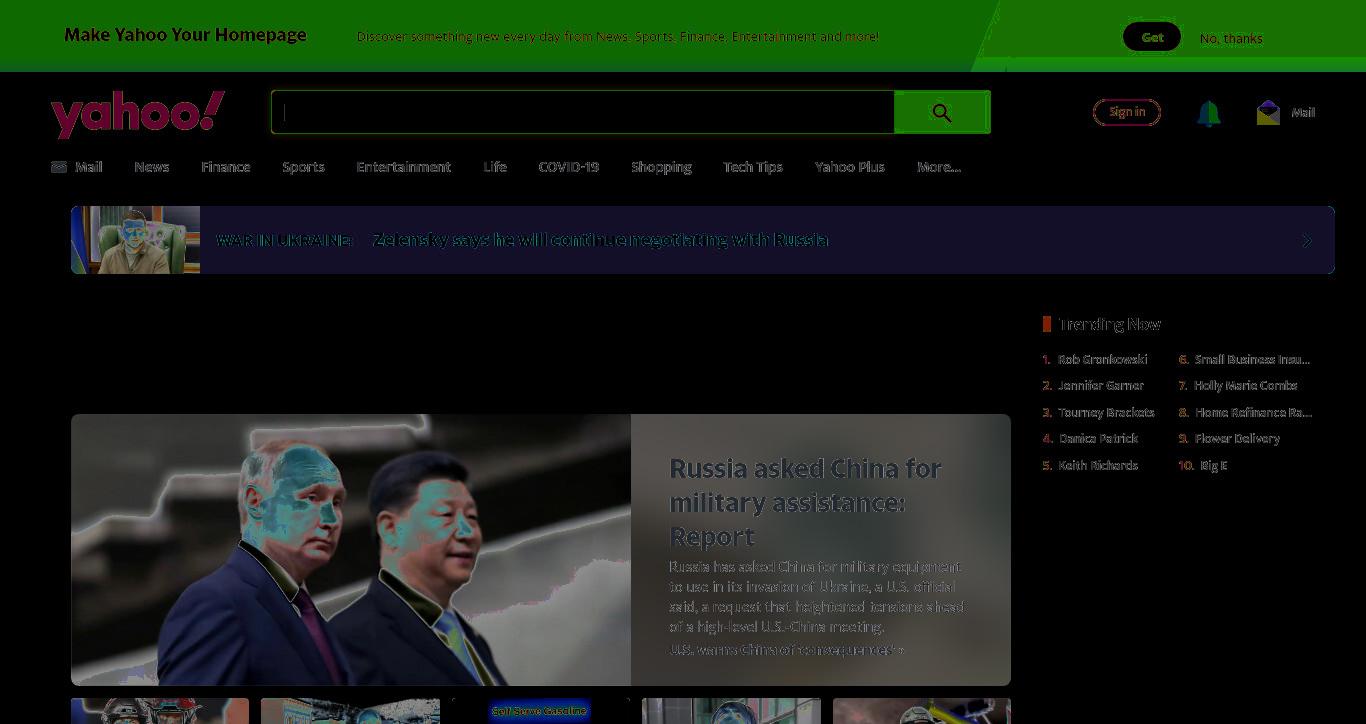Open 'U.S. warns China of consequences' link
This screenshot has width=1366, height=724.
pyautogui.click(x=786, y=650)
